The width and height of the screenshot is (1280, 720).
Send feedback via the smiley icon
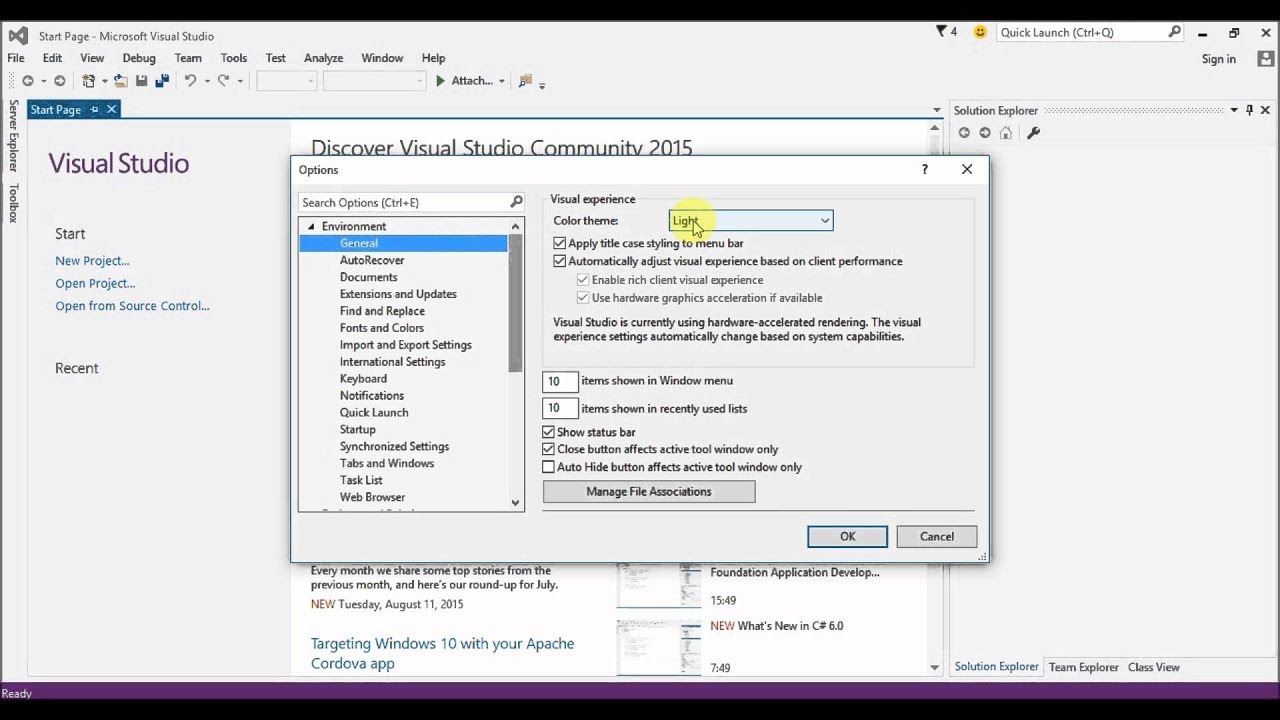[980, 32]
